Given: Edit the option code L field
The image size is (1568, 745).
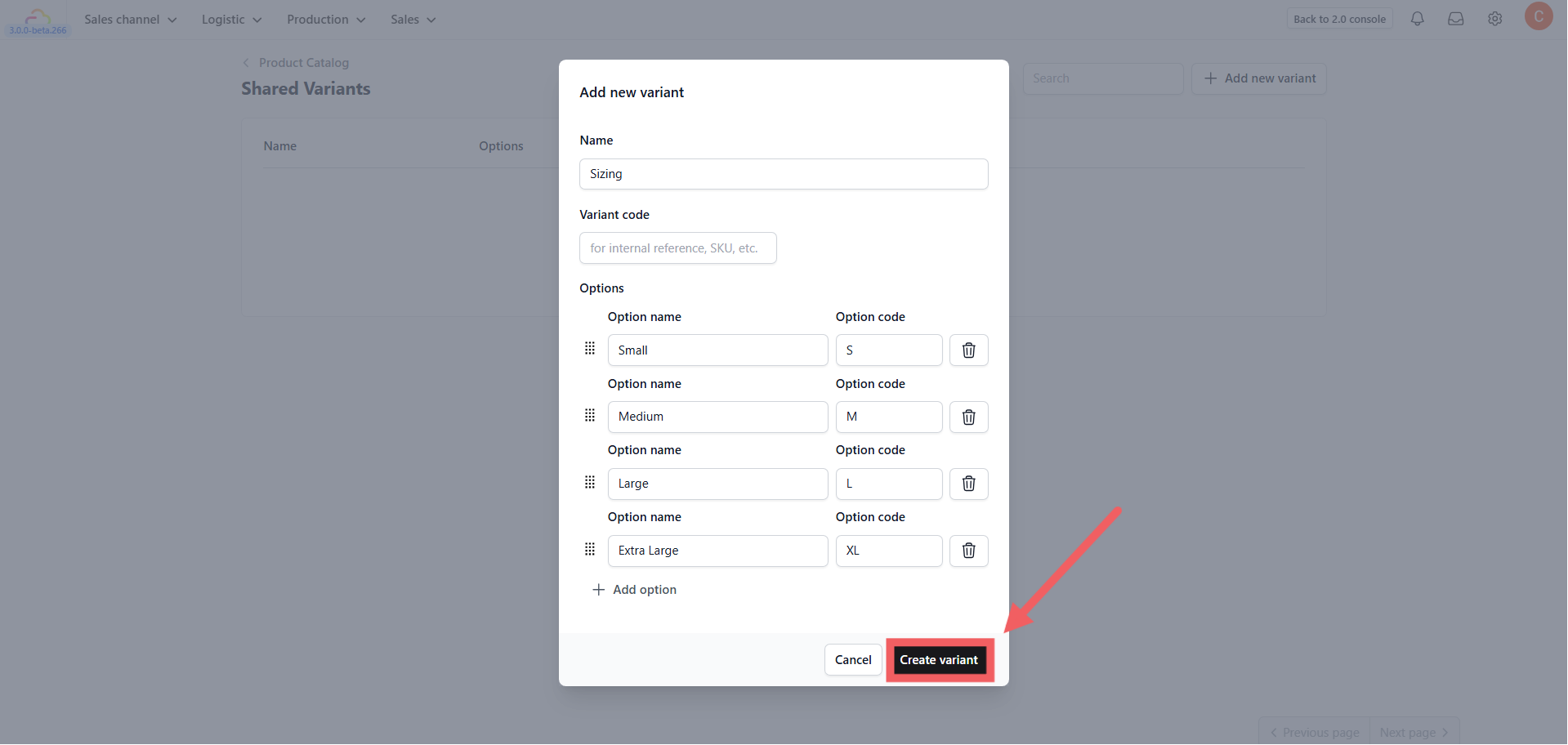Looking at the screenshot, I should [889, 484].
